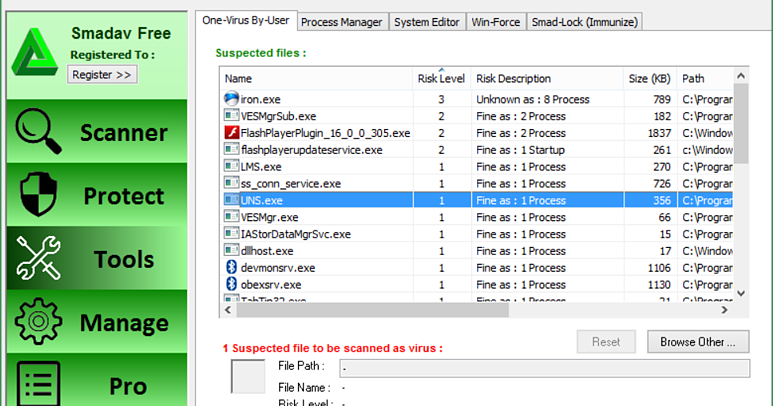
Task: Click the vertical scrollbar down arrow
Action: (740, 293)
